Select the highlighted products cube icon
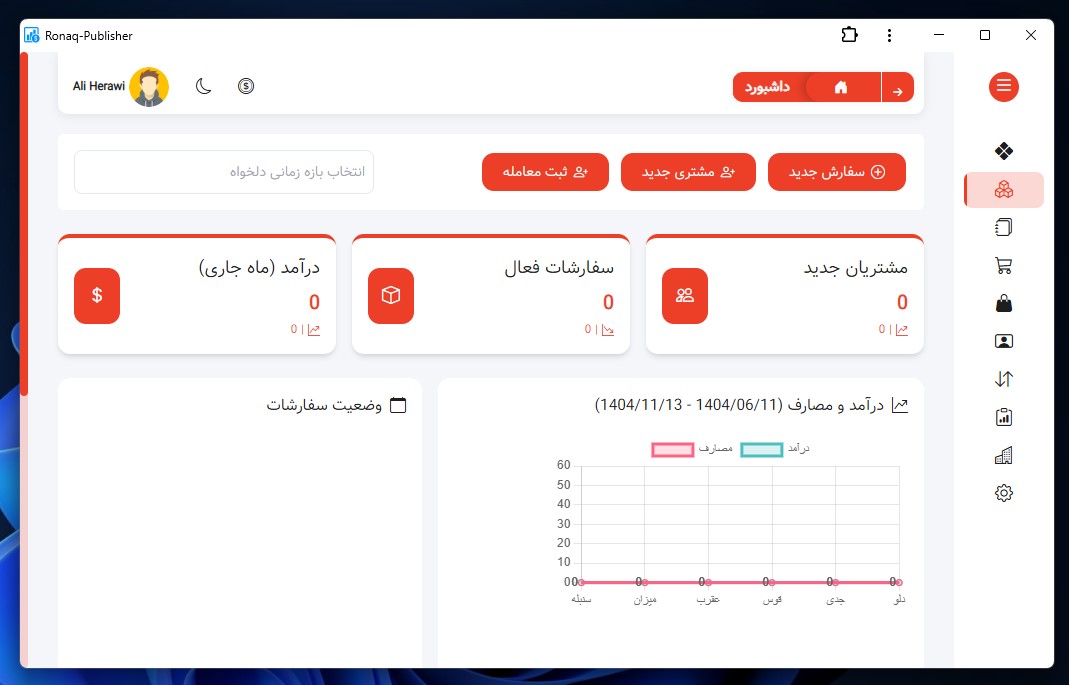Screen dimensions: 1069x685 1004,189
